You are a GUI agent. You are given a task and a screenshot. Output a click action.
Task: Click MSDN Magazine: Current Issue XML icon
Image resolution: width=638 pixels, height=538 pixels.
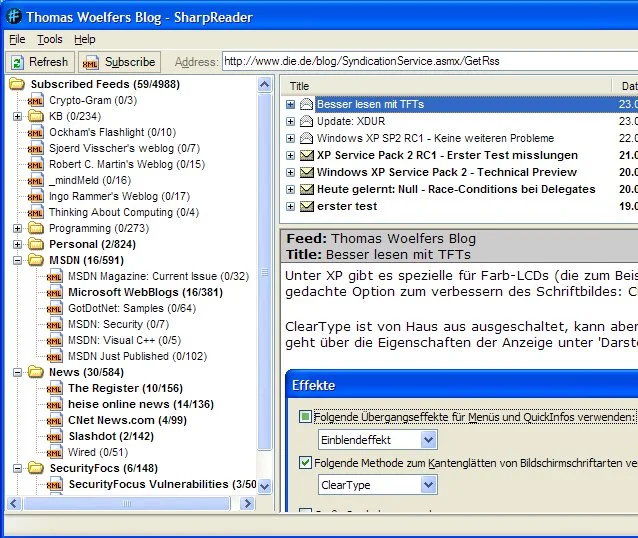click(55, 276)
